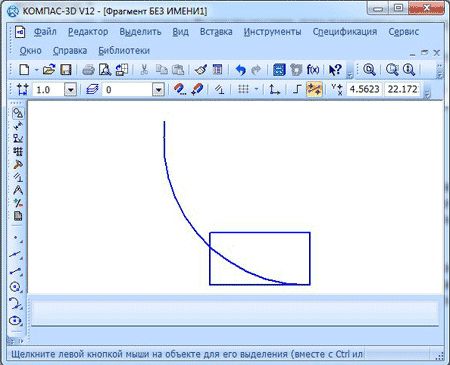The width and height of the screenshot is (450, 365).
Task: Open the Редактор menu
Action: (88, 32)
